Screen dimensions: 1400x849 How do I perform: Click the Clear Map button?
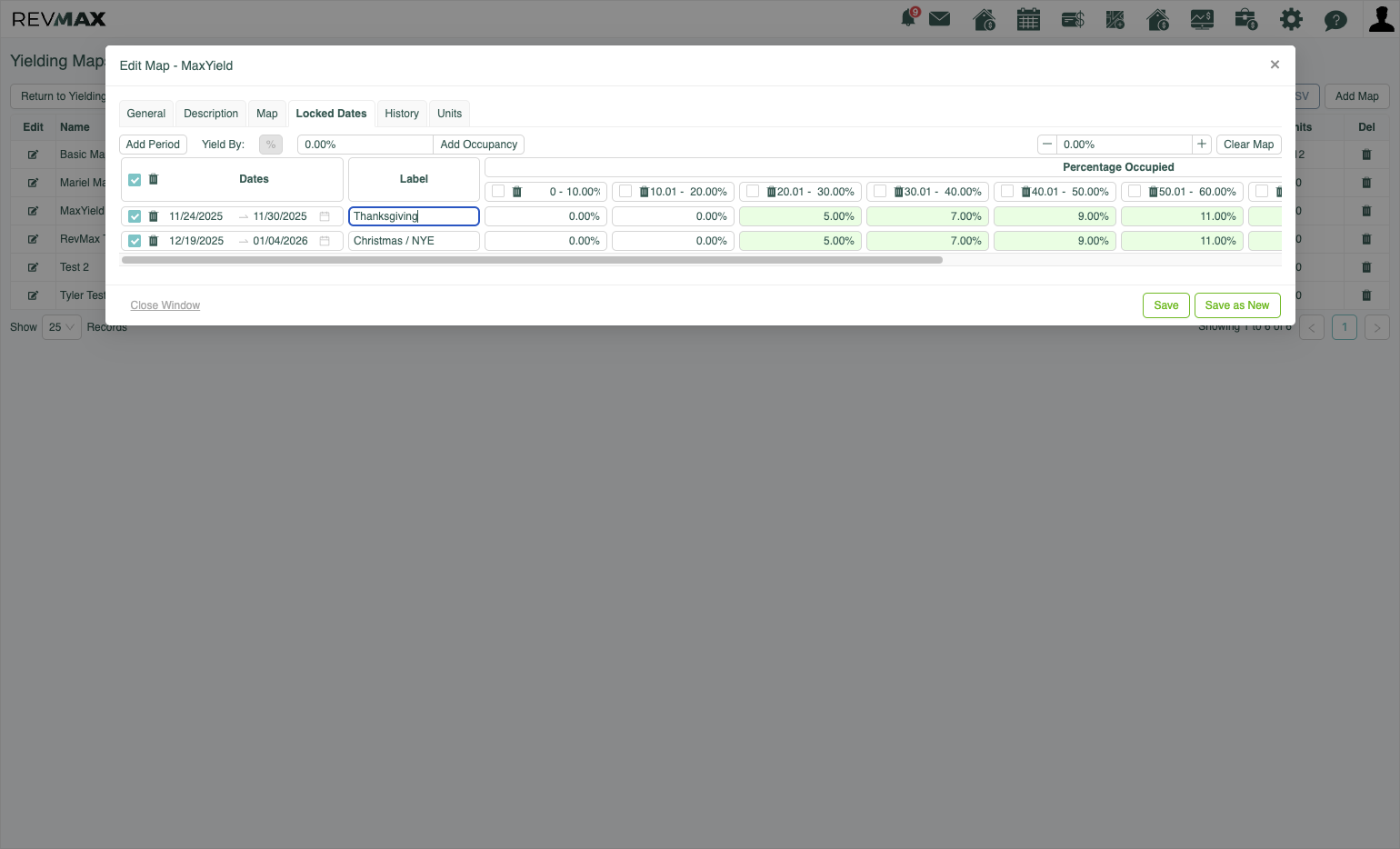(1248, 145)
